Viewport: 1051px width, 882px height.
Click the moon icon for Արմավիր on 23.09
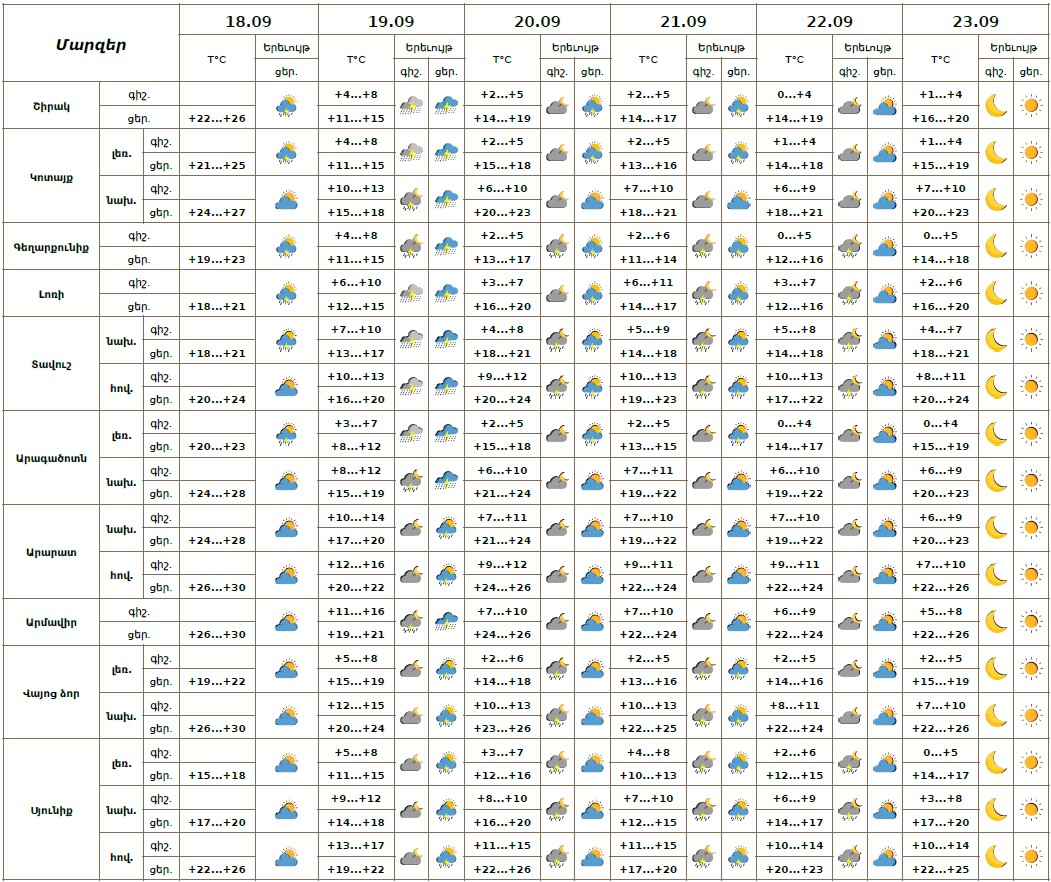995,622
